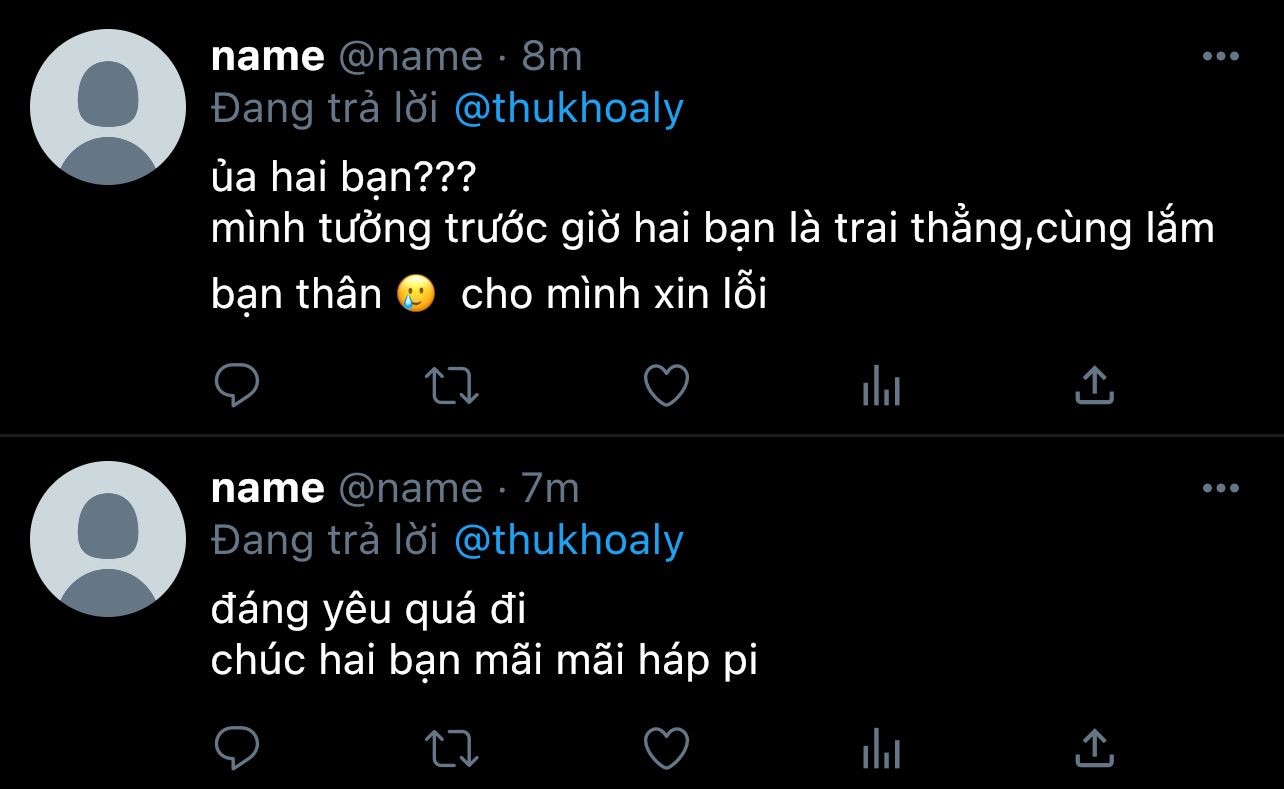Open the second tweet author's profile avatar
Viewport: 1284px width, 789px height.
(x=108, y=539)
